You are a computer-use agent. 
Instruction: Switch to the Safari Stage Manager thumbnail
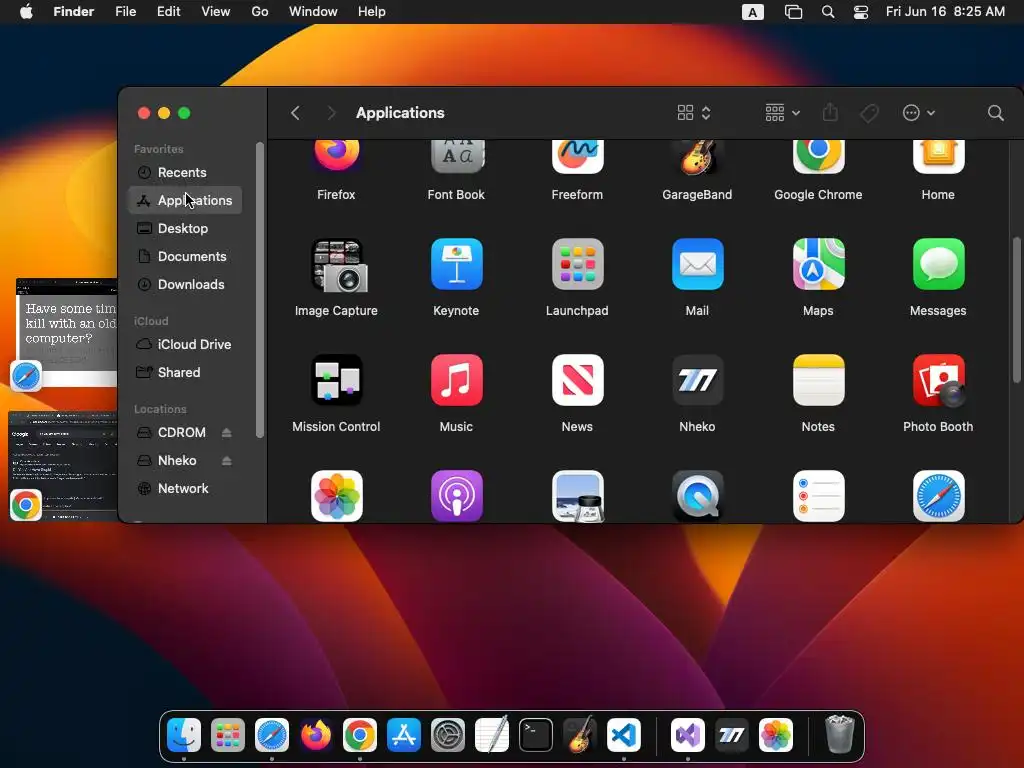click(65, 333)
